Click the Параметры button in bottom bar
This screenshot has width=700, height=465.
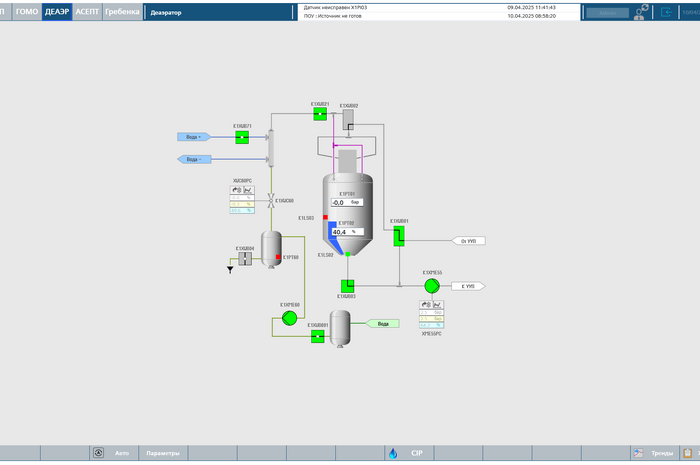point(162,453)
